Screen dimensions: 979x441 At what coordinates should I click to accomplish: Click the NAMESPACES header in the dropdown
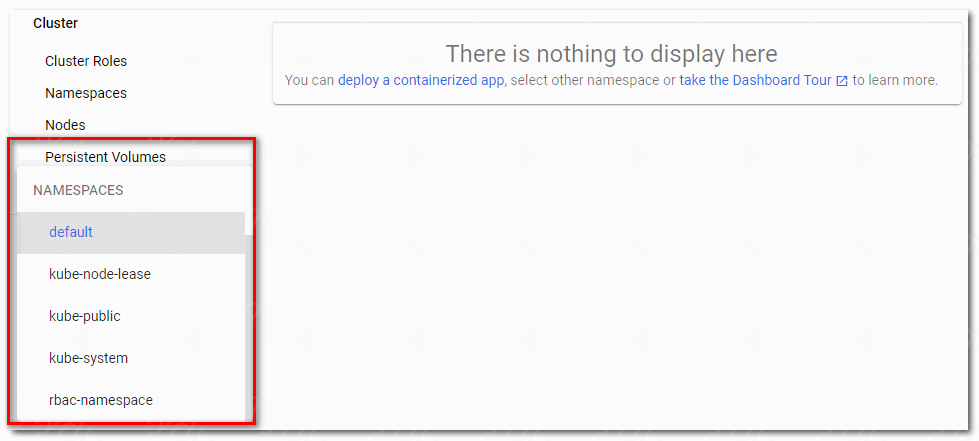[x=78, y=190]
